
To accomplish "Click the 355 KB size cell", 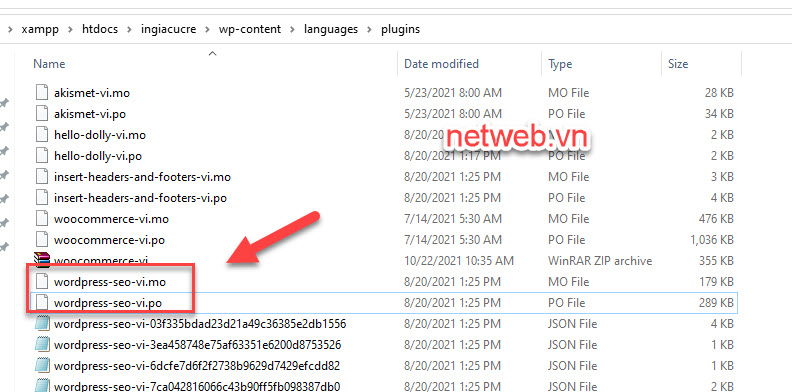I will pyautogui.click(x=717, y=261).
